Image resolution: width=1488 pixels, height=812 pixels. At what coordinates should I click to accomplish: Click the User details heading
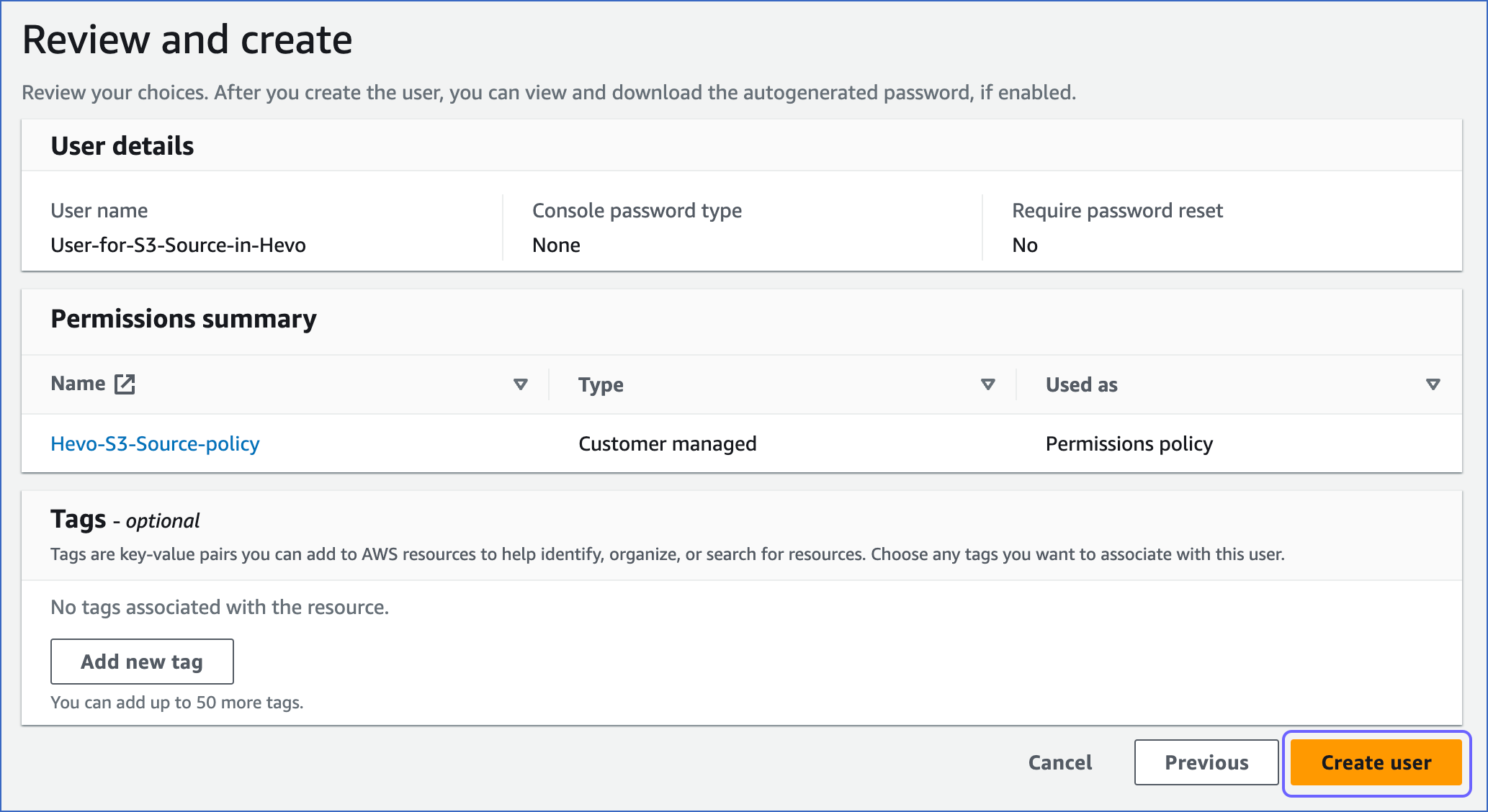click(122, 145)
